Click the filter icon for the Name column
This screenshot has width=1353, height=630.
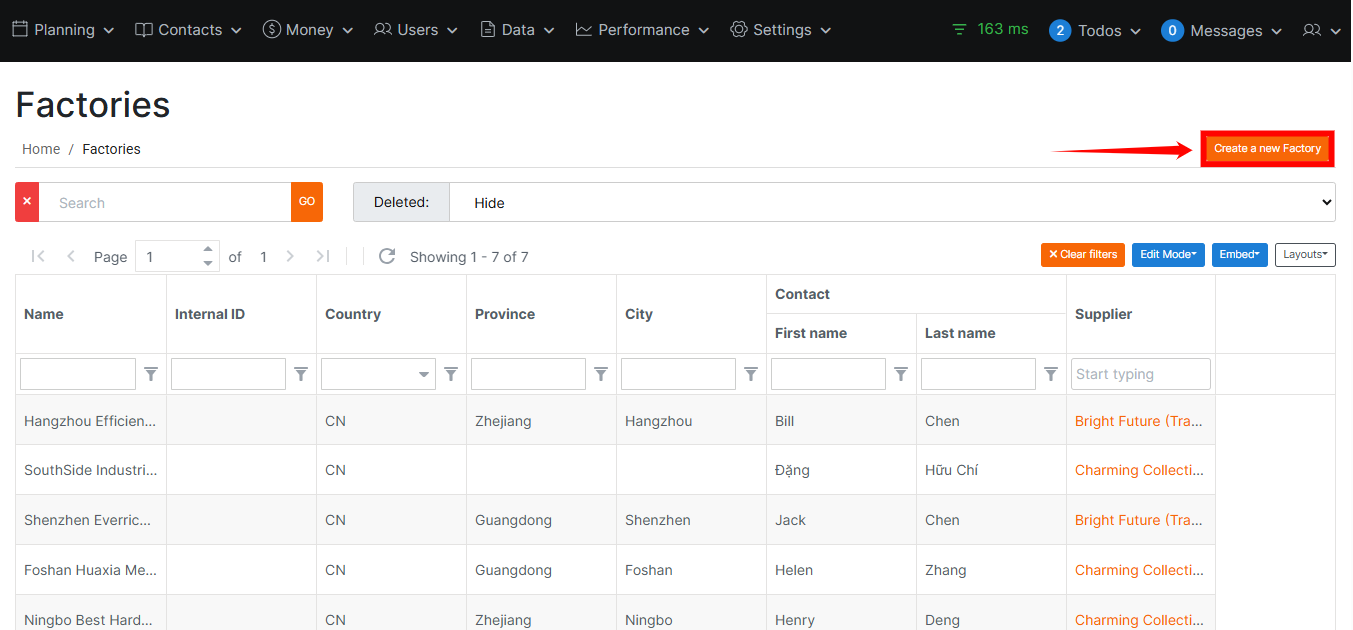(151, 374)
